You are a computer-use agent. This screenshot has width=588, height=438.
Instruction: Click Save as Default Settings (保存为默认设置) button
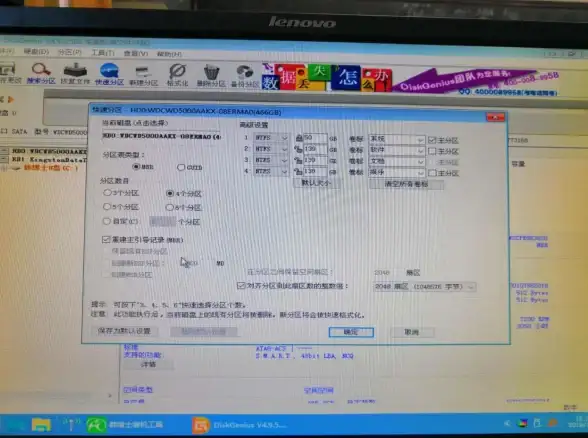pos(124,331)
